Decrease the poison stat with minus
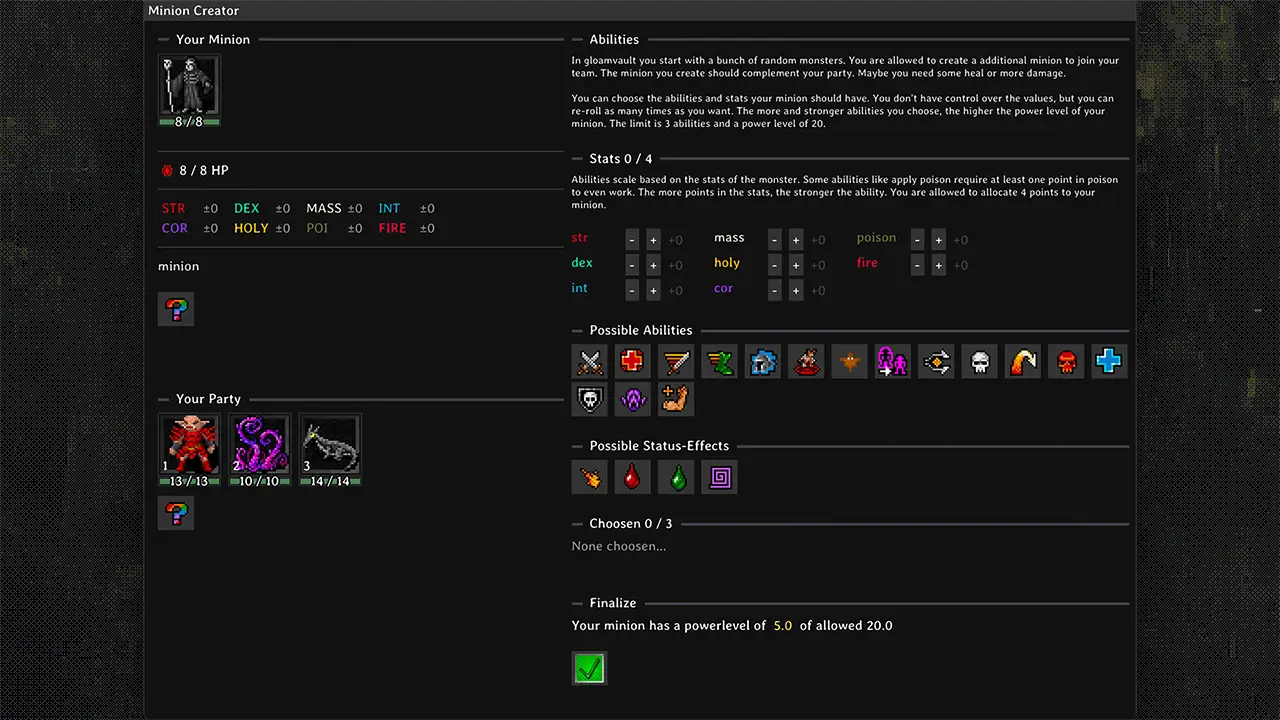This screenshot has width=1280, height=720. [917, 240]
